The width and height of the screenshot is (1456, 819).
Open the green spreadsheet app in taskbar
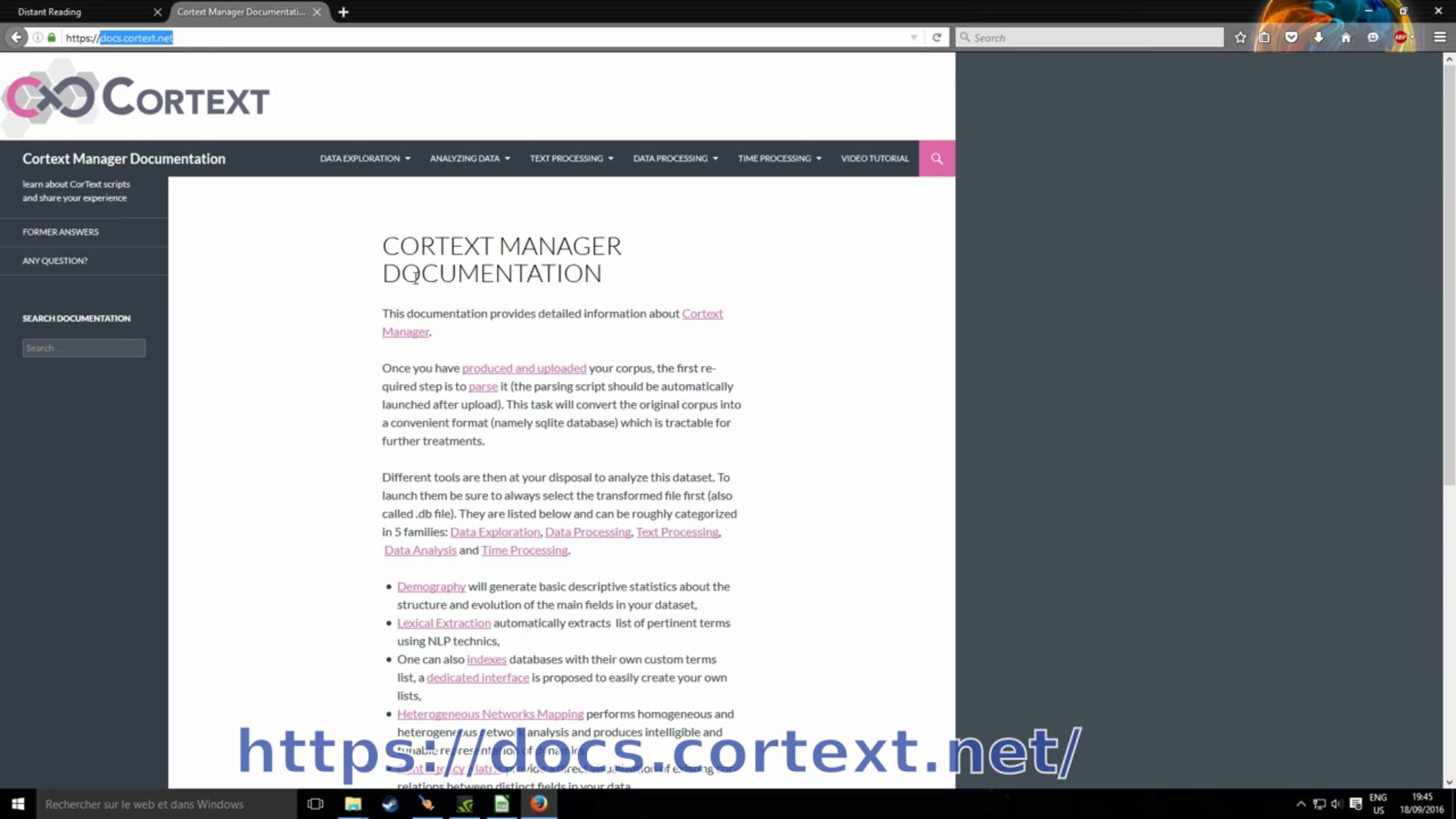[x=502, y=804]
